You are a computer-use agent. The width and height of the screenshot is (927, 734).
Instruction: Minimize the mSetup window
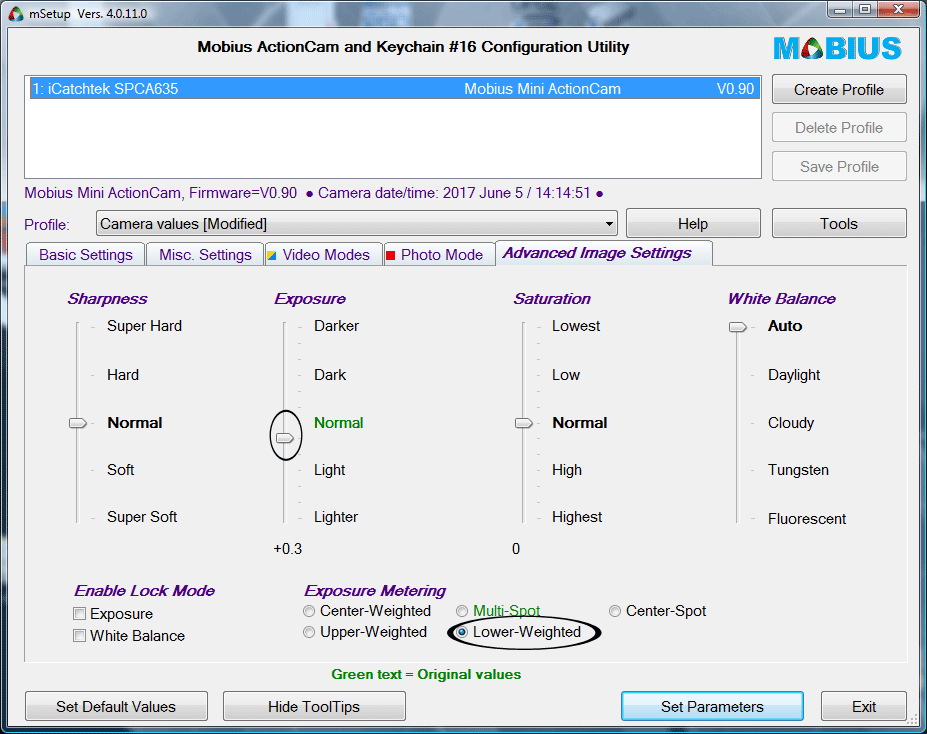click(841, 9)
